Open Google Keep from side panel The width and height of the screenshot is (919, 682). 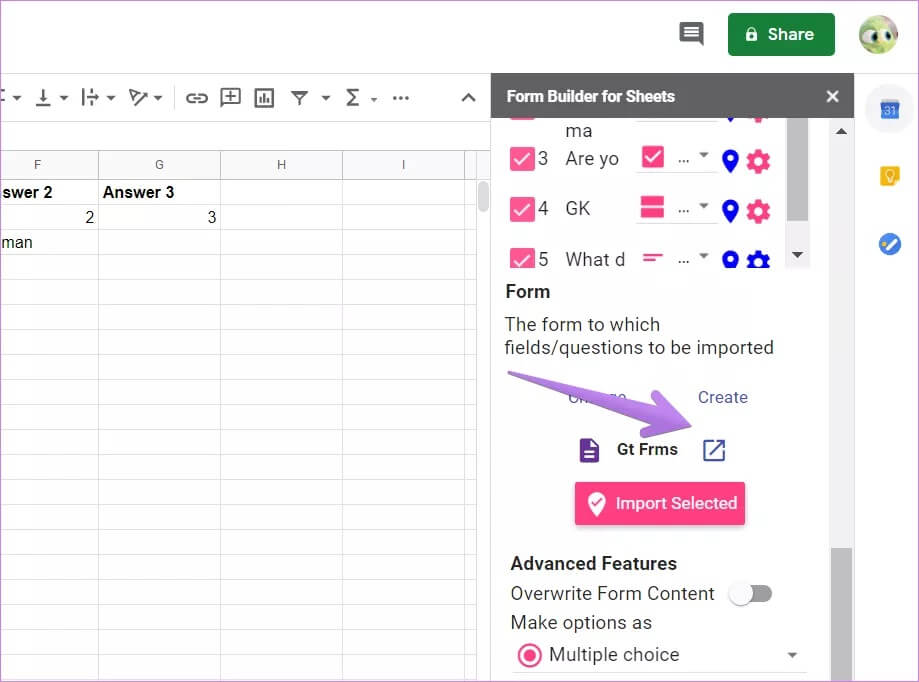[889, 176]
